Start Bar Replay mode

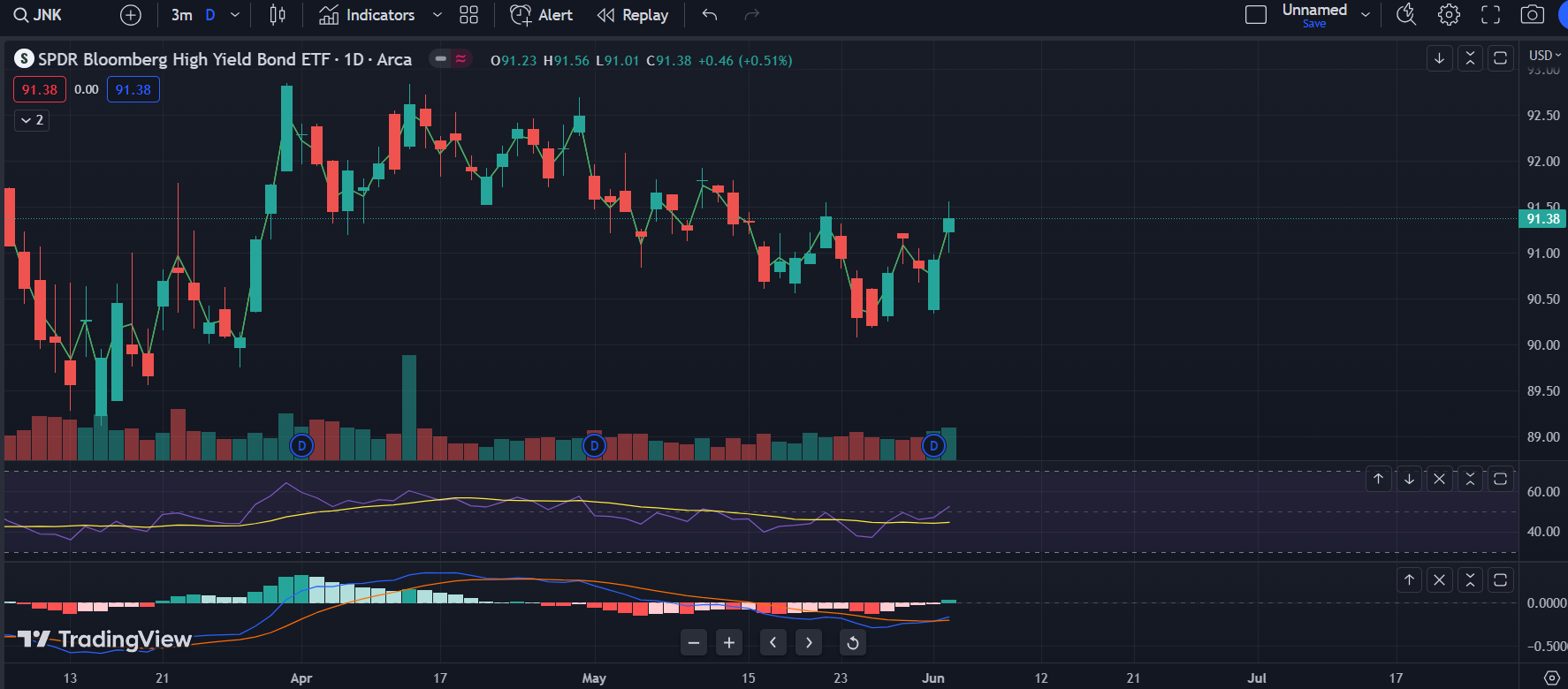point(633,15)
